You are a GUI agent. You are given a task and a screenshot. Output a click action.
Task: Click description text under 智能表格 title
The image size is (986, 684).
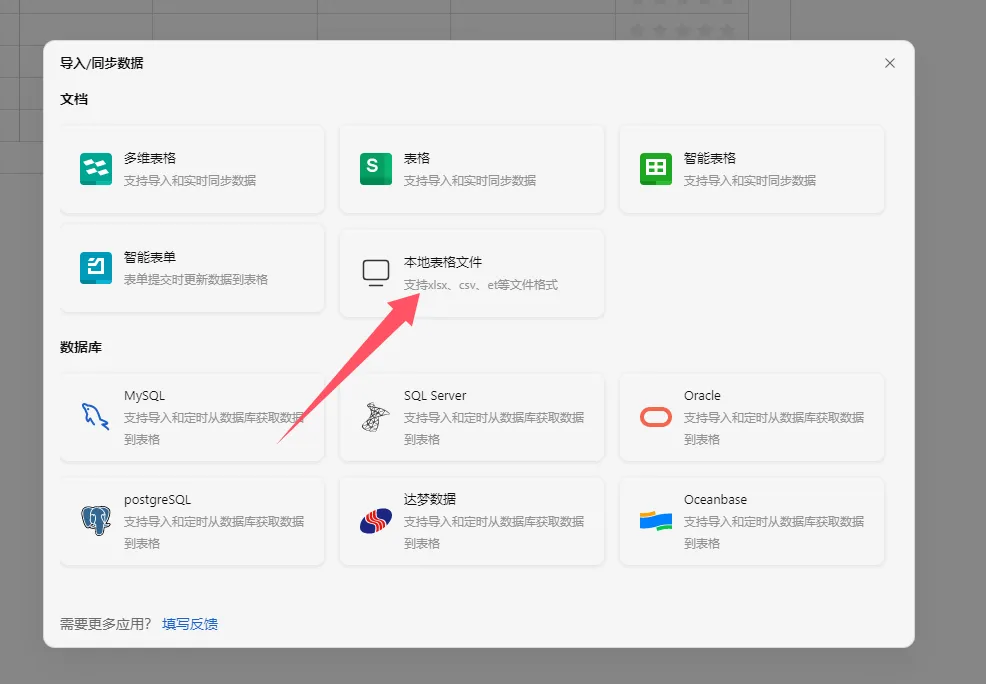point(750,180)
